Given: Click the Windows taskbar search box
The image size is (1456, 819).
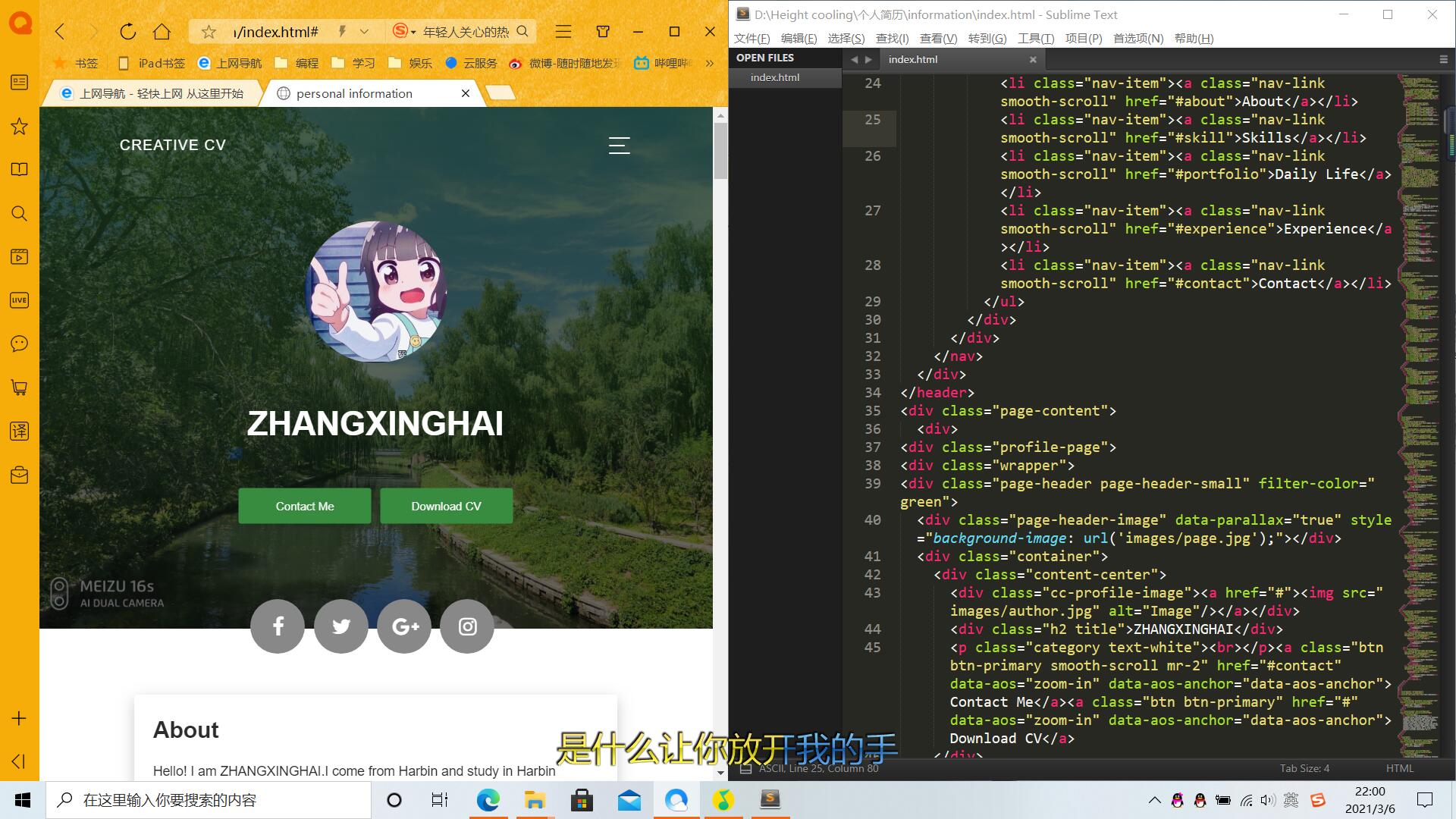Looking at the screenshot, I should click(x=209, y=800).
